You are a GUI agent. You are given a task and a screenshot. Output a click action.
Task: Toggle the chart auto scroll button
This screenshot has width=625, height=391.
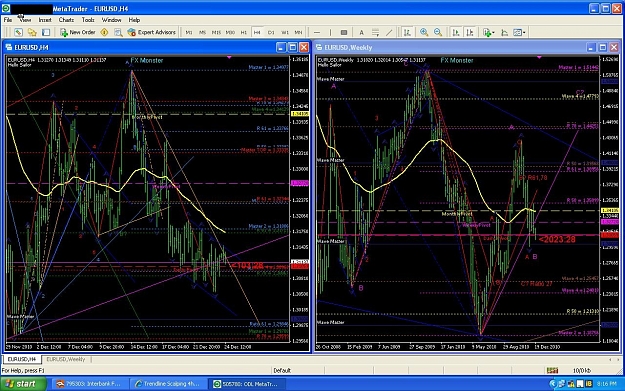click(456, 32)
